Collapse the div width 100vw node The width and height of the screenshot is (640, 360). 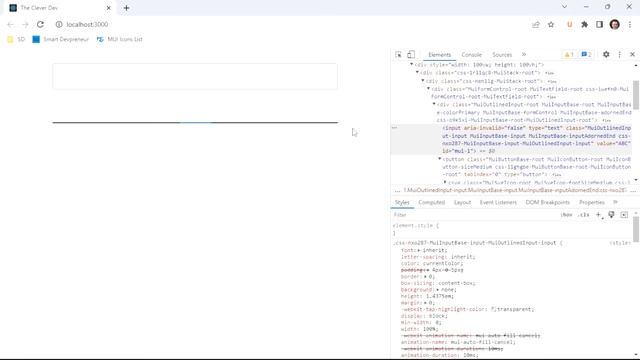411,64
